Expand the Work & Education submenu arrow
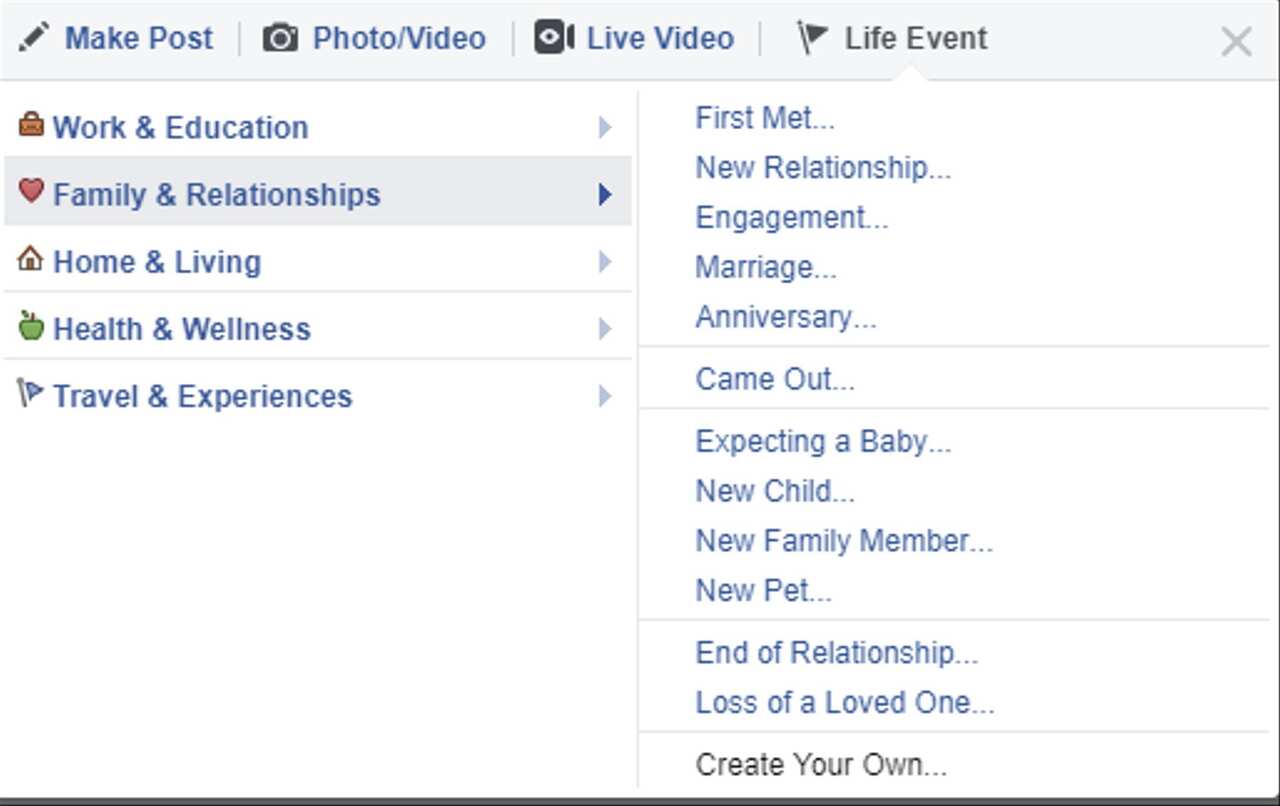1280x806 pixels. point(604,127)
